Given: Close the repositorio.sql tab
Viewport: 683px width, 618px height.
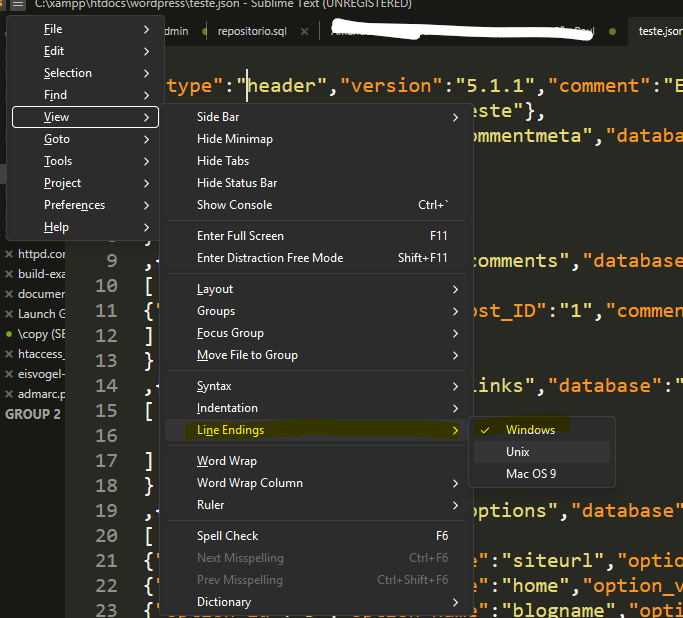Looking at the screenshot, I should pos(304,31).
